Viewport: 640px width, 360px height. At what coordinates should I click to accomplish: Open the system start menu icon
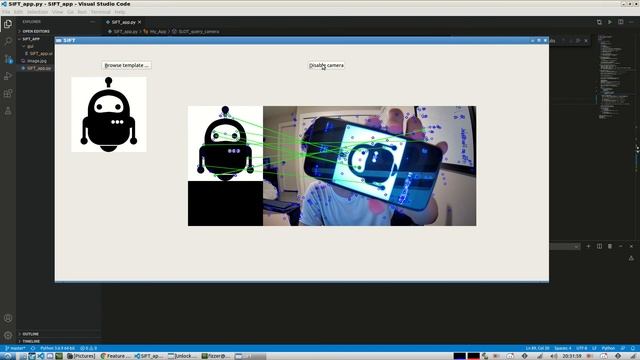click(x=8, y=356)
